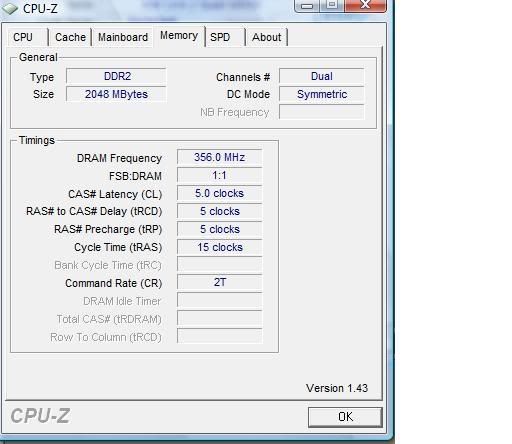
Task: Open the SPD tab
Action: [225, 37]
